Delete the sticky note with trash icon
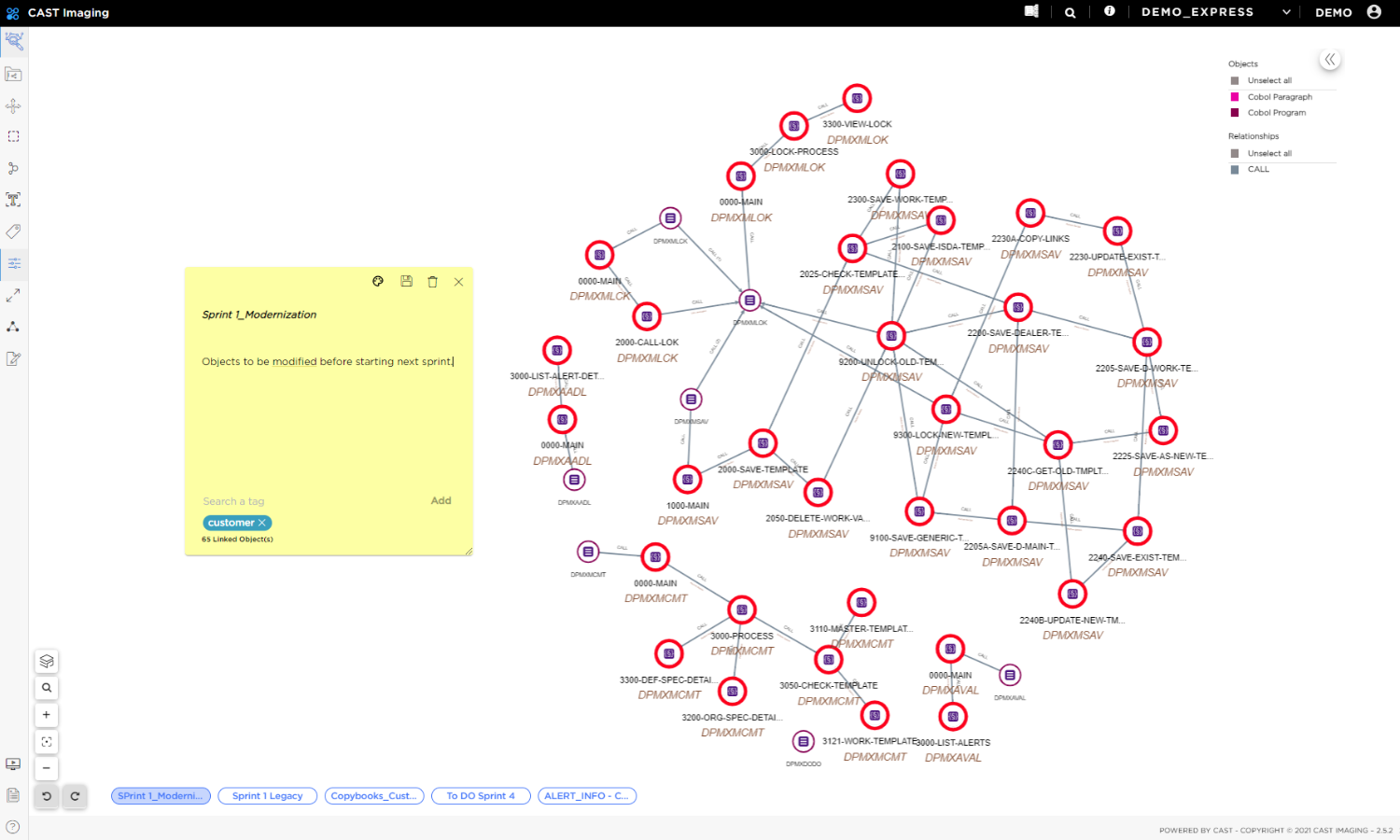 click(432, 281)
